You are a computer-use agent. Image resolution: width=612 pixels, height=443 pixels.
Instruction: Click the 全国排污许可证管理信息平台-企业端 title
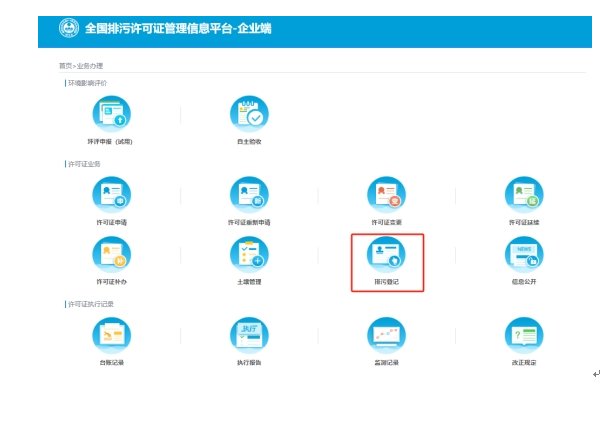178,28
